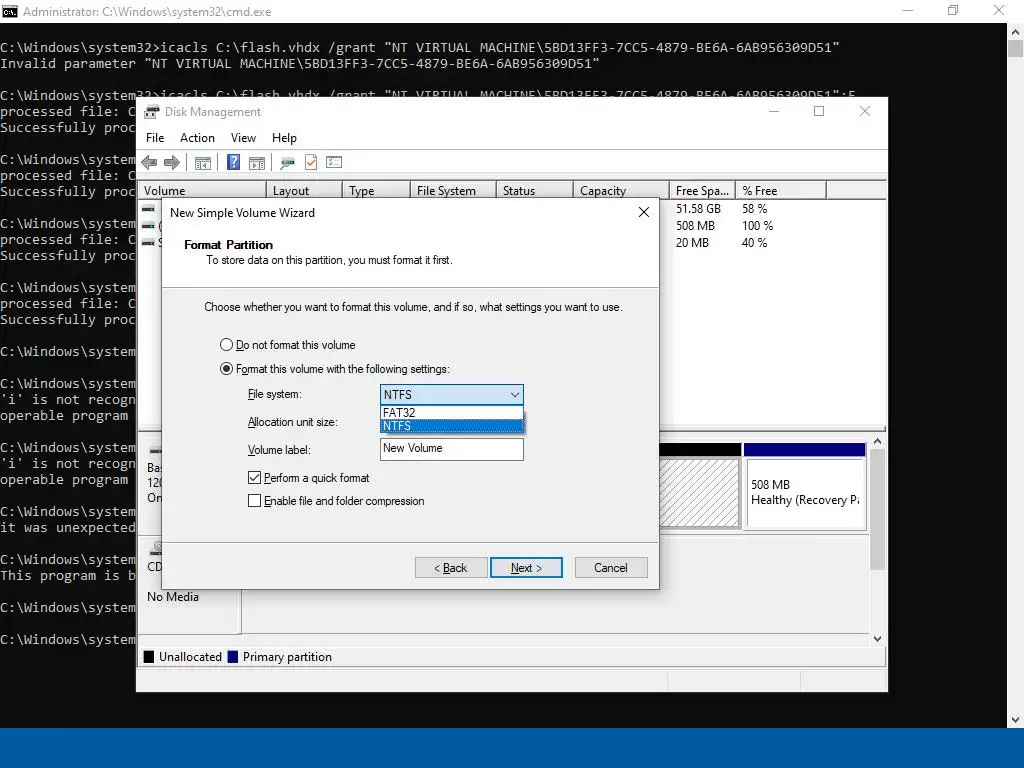The image size is (1024, 768).
Task: Click the Settings checklist toolbar icon
Action: click(x=334, y=162)
